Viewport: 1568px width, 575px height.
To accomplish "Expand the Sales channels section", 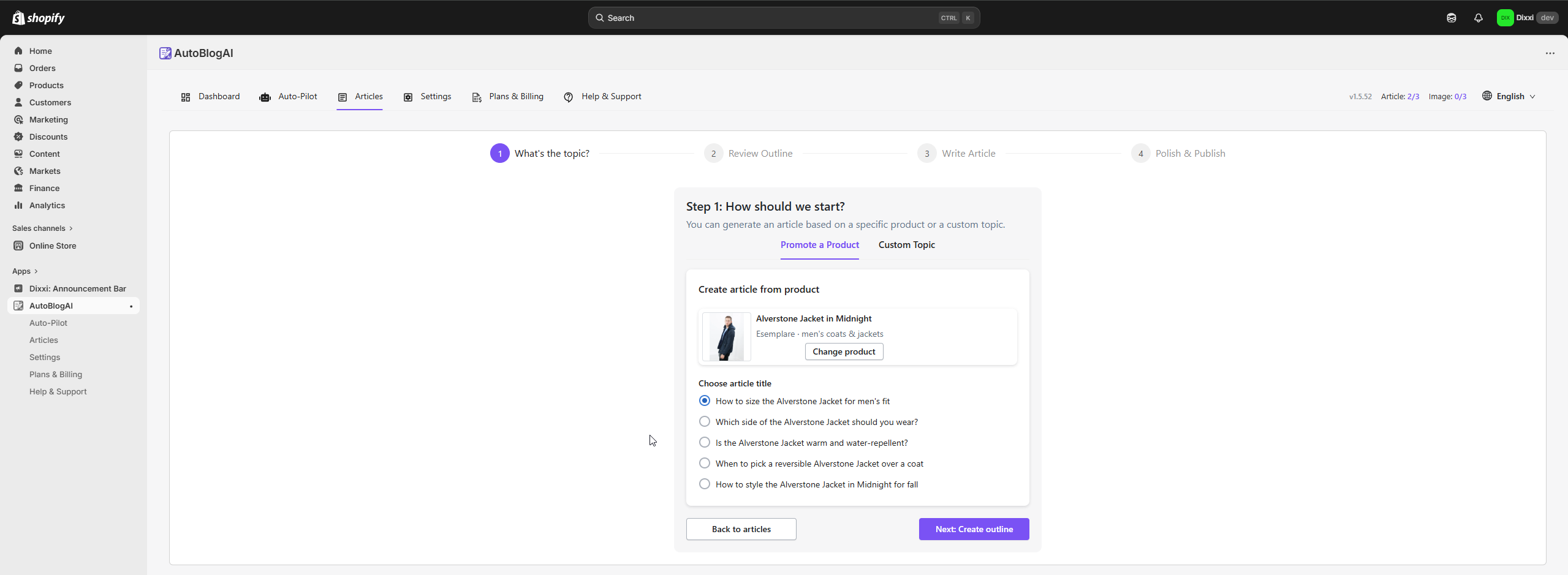I will (x=42, y=228).
